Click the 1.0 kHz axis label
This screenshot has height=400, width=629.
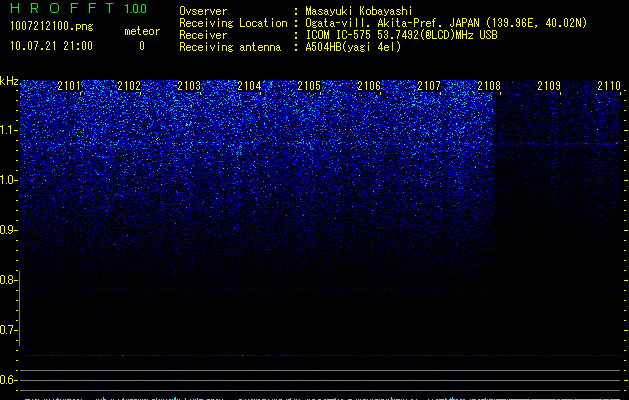[8, 180]
